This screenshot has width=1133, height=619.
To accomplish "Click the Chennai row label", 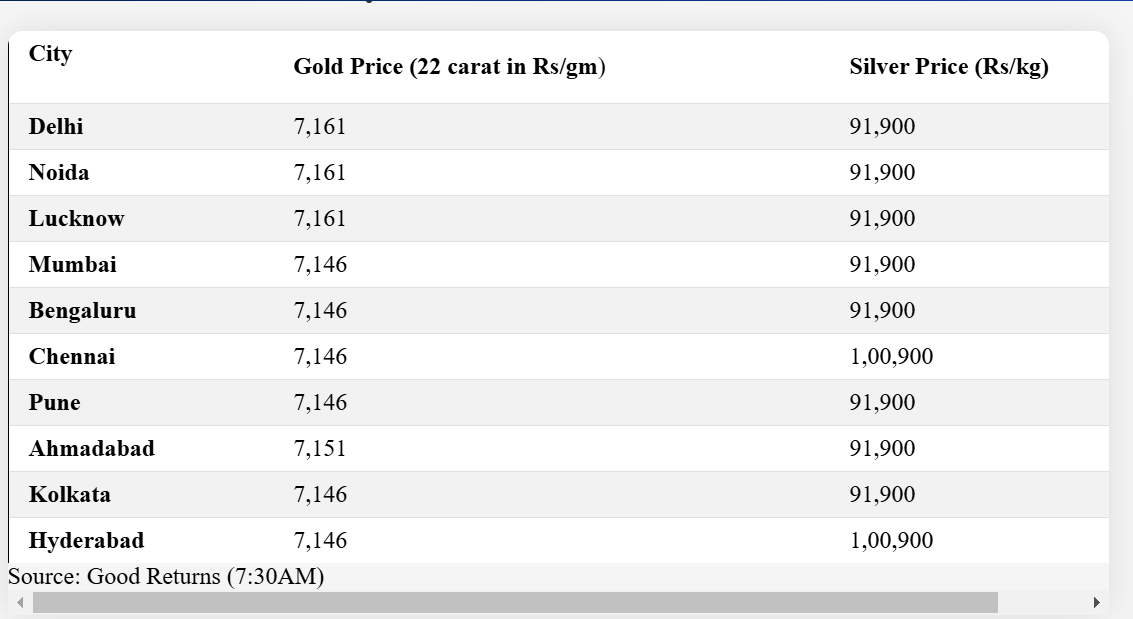I will point(71,357).
